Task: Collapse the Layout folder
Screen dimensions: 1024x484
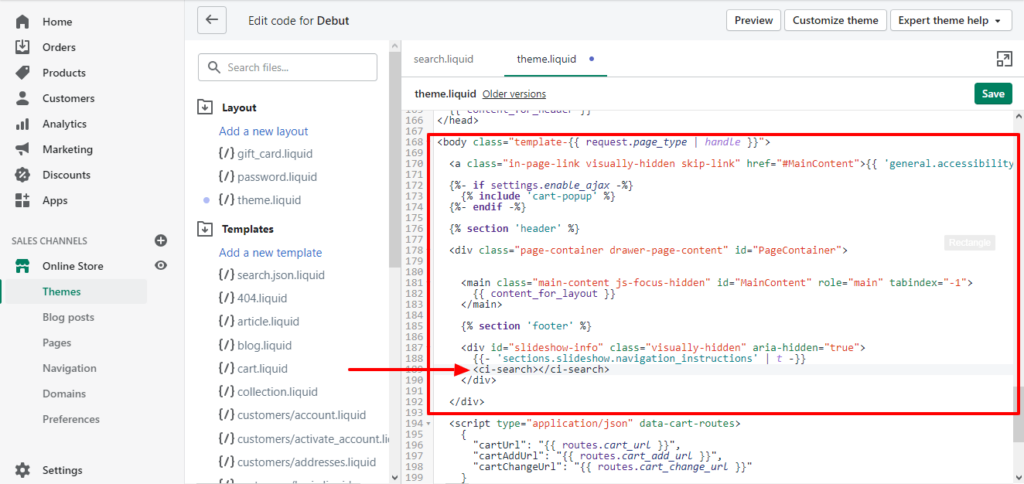Action: point(206,108)
